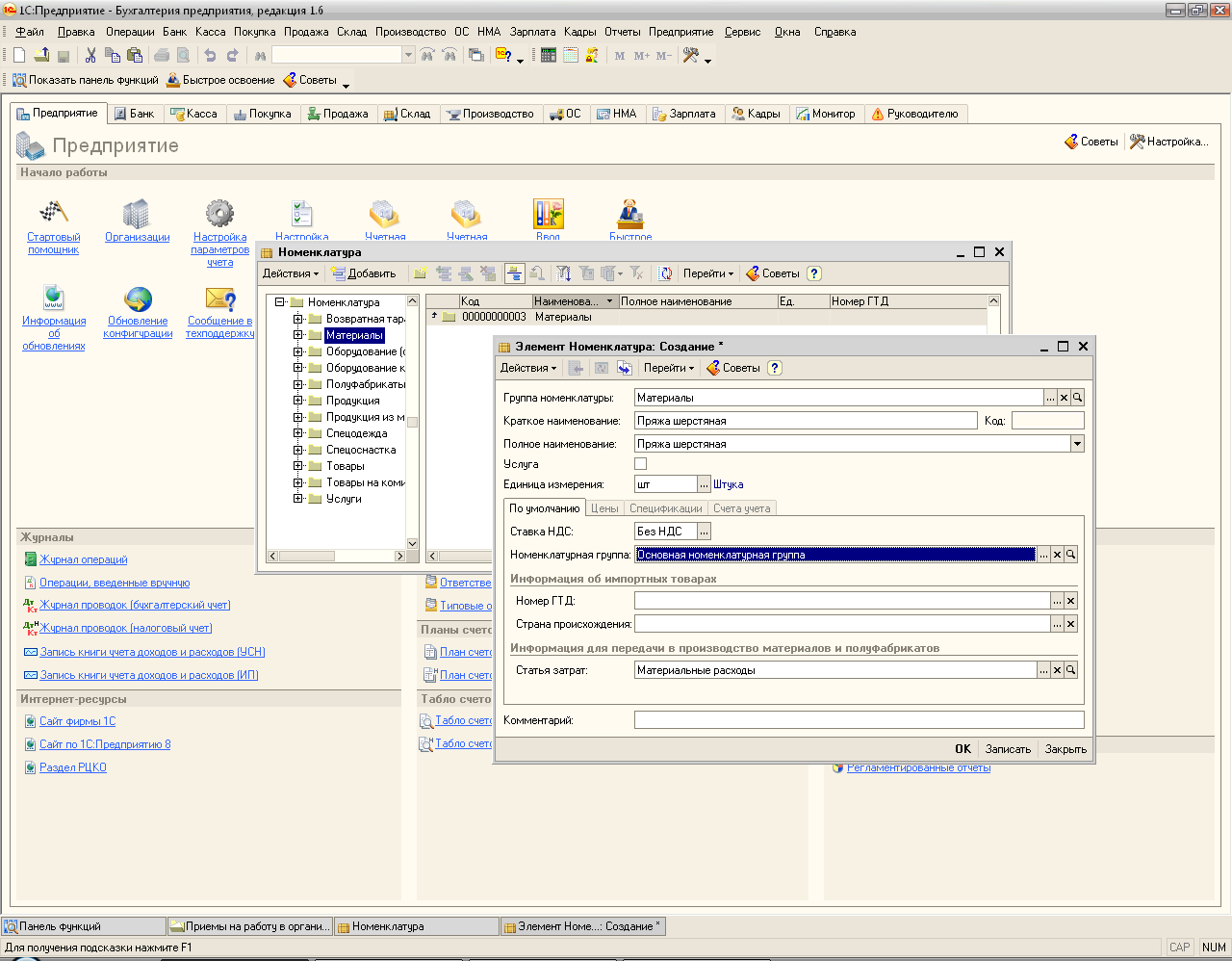The width and height of the screenshot is (1232, 961).
Task: Expand the Материалы folder in tree
Action: point(298,335)
